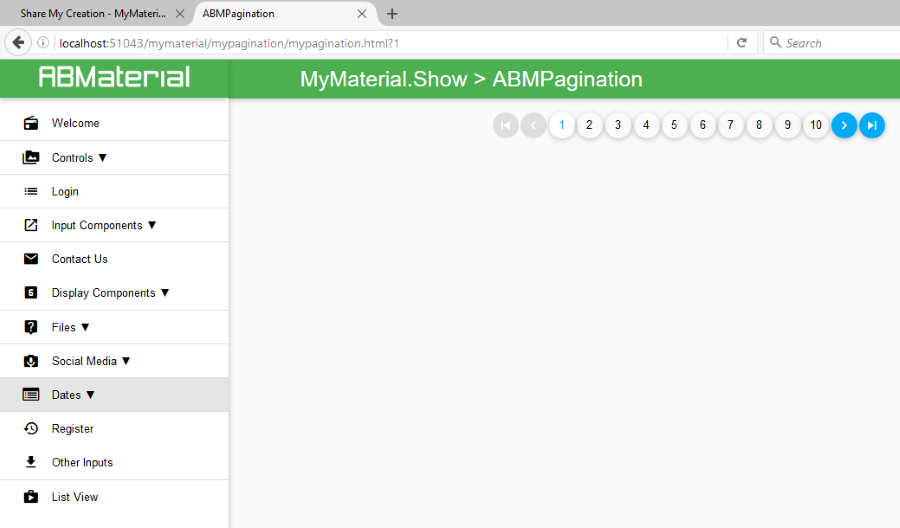Screen dimensions: 900x528
Task: Click the Input Components open-in-new icon
Action: click(x=31, y=225)
